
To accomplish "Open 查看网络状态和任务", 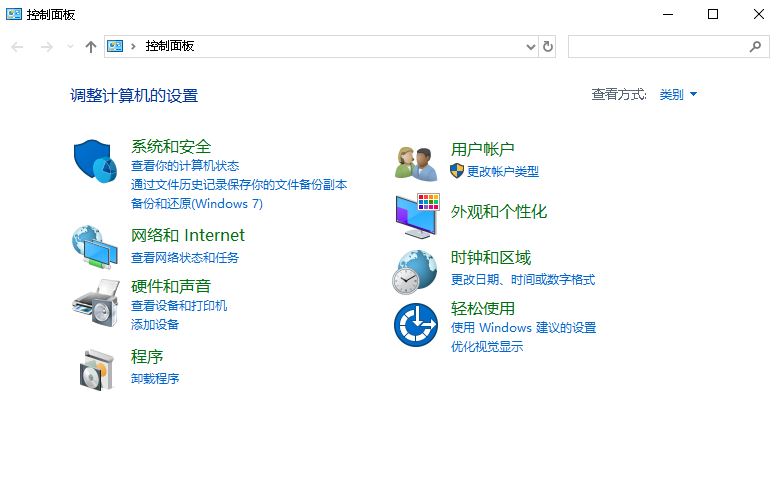I will [185, 257].
